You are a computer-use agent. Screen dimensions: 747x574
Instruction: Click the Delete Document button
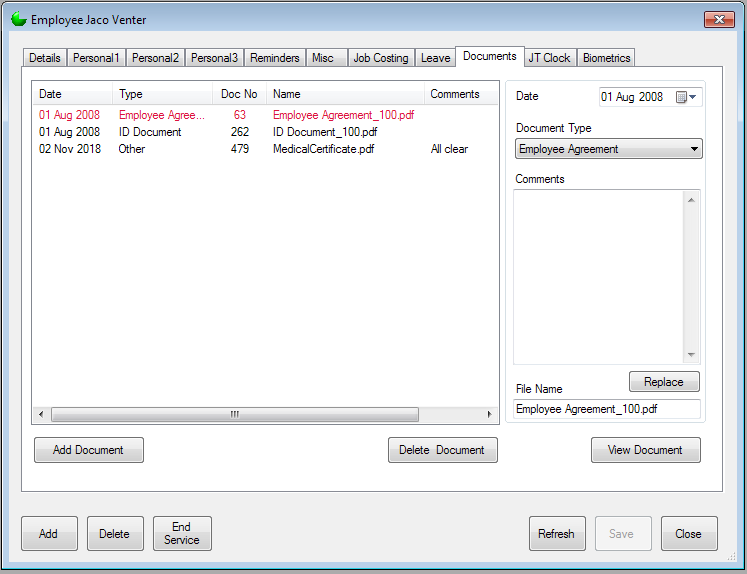(x=443, y=450)
